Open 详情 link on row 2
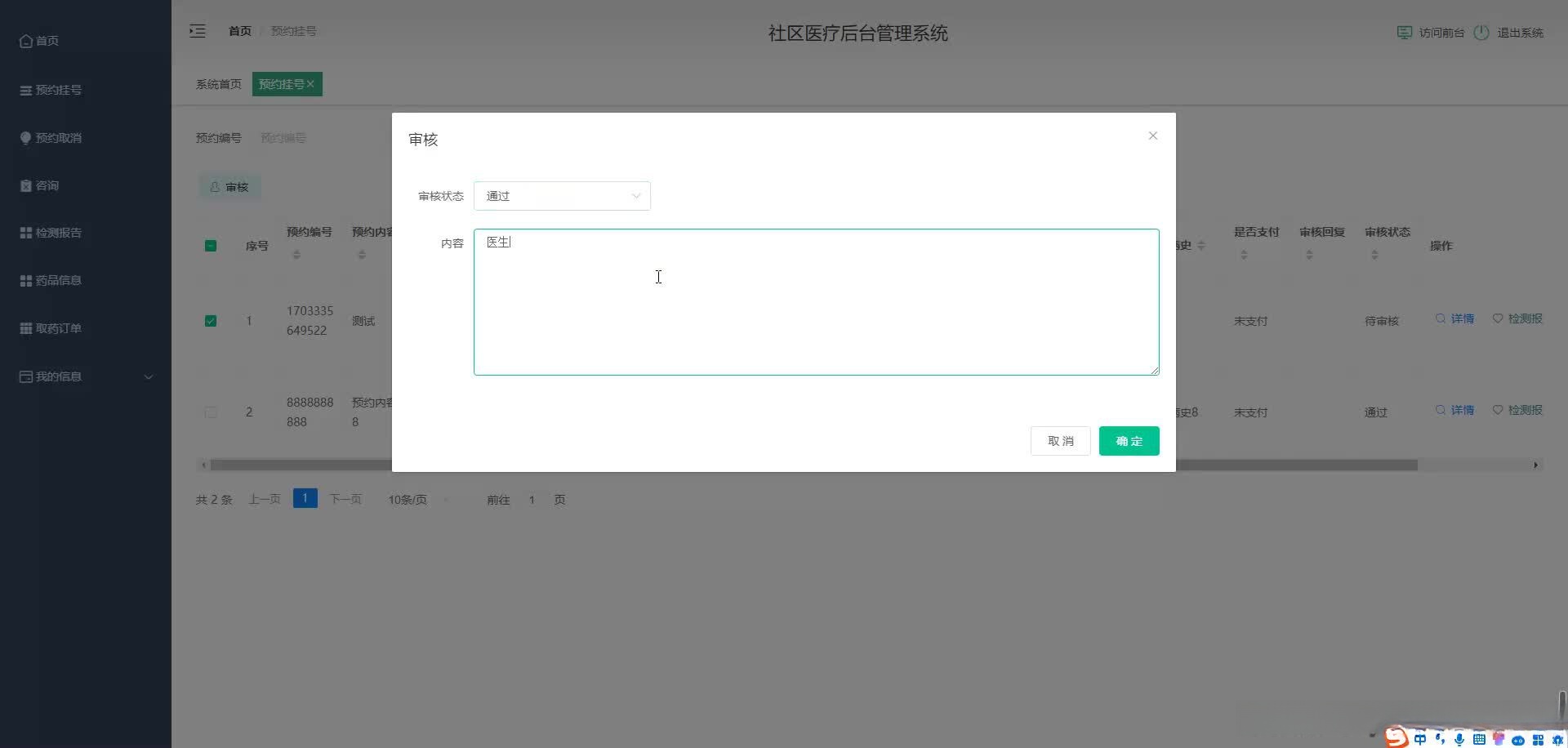Image resolution: width=1568 pixels, height=748 pixels. coord(1460,410)
